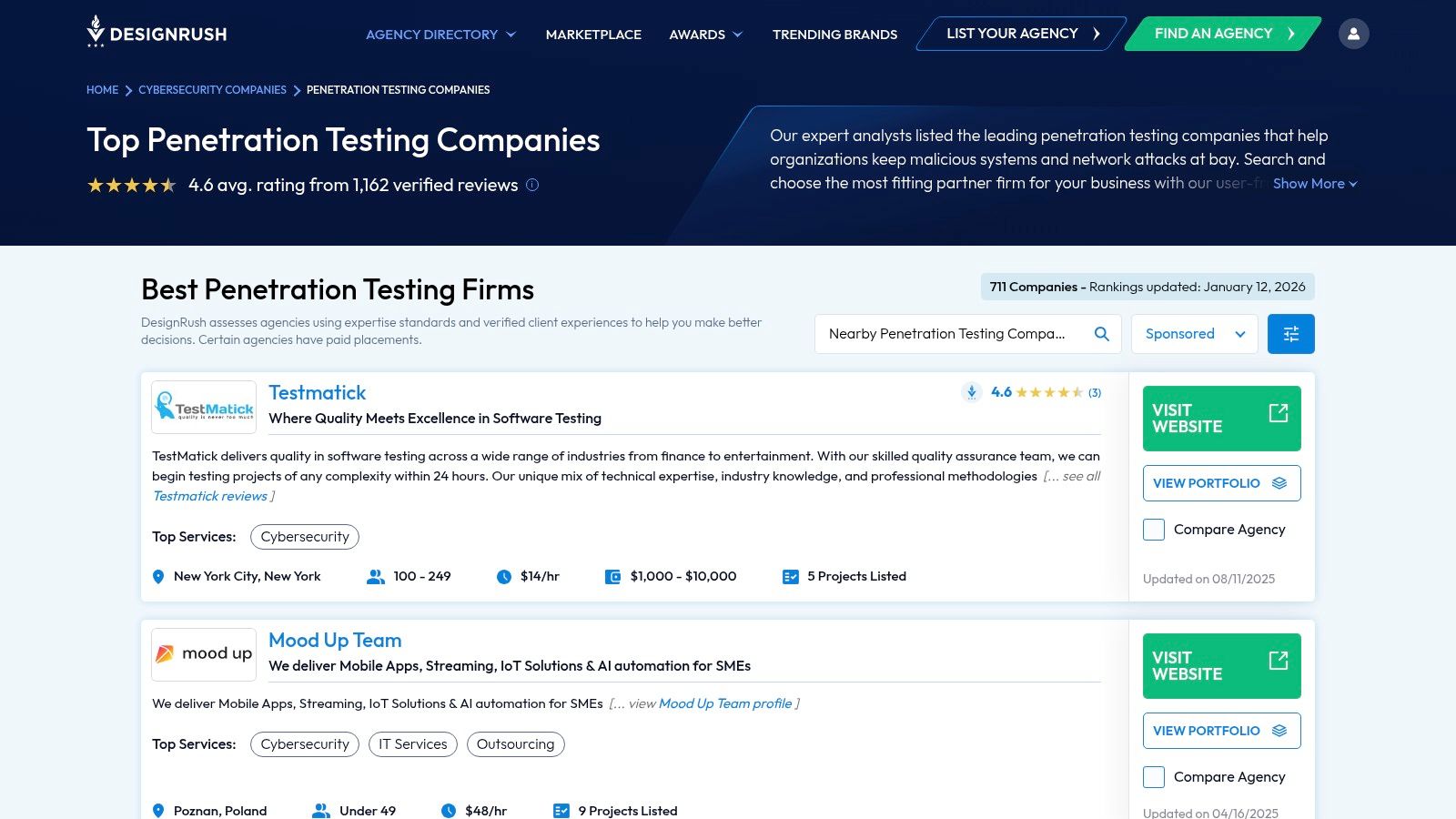Click the search magnifier icon

1101,334
